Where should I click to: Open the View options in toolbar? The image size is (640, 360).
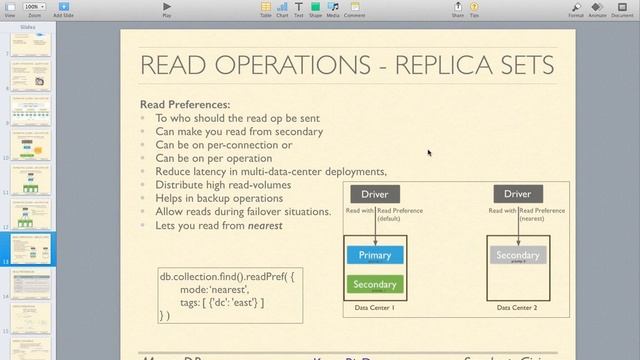tap(10, 9)
